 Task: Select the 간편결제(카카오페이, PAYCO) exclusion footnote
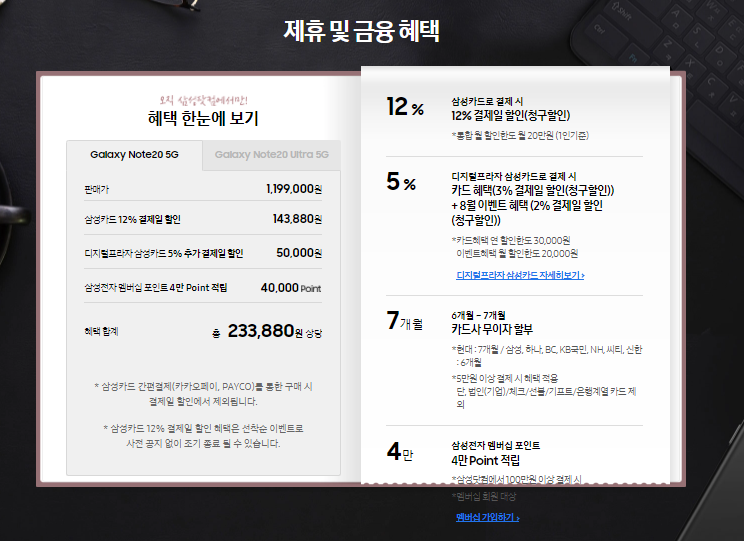coord(203,394)
